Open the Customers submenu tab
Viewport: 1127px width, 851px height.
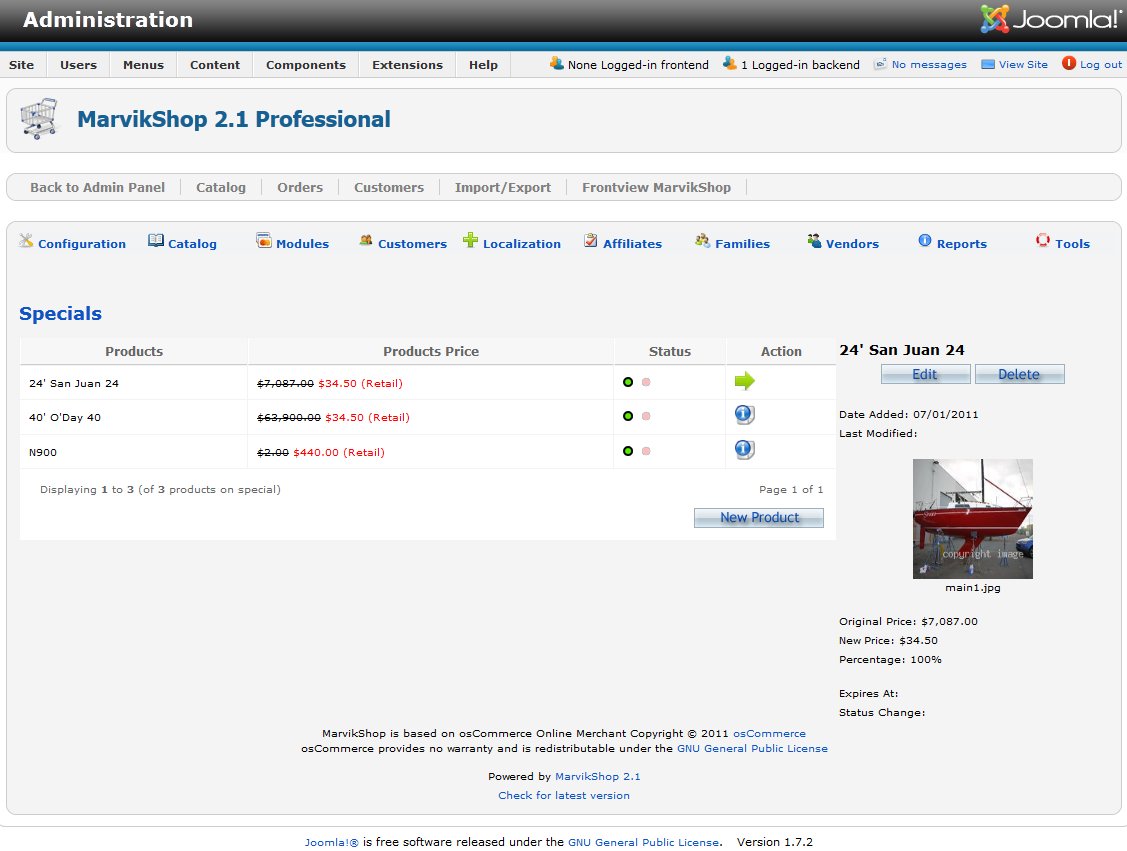pos(389,188)
